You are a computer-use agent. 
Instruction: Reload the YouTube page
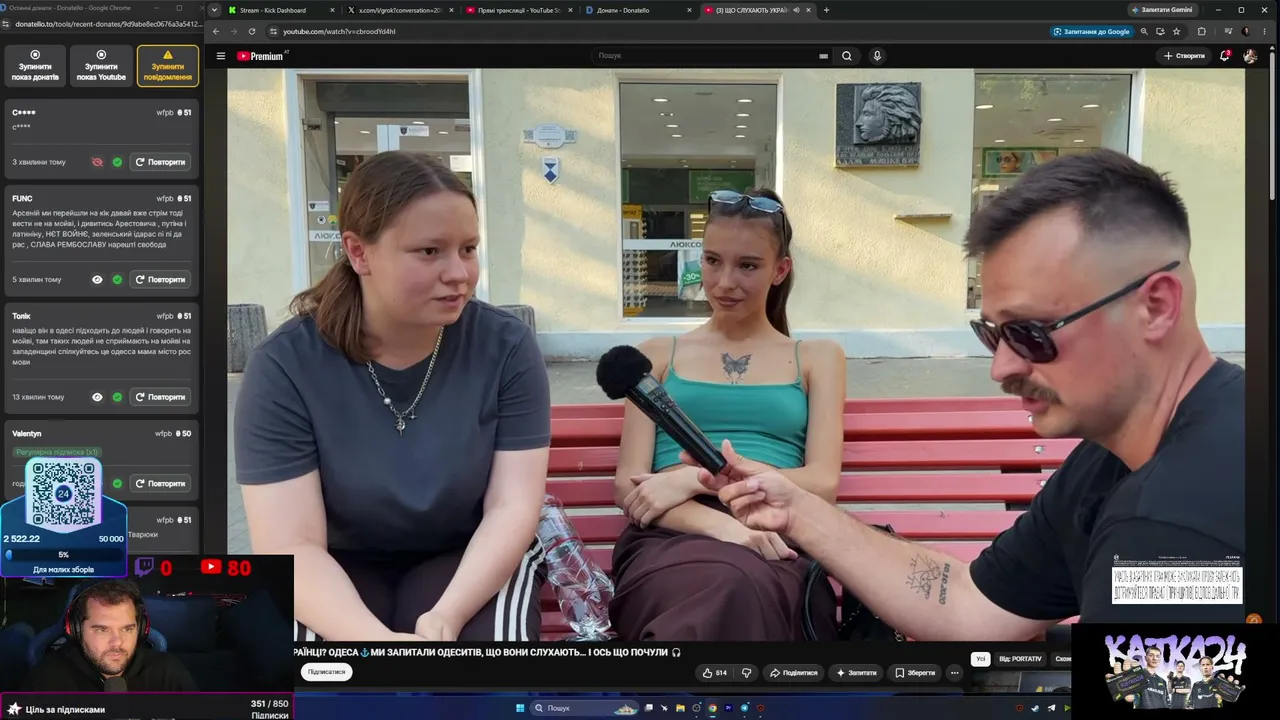(x=252, y=31)
